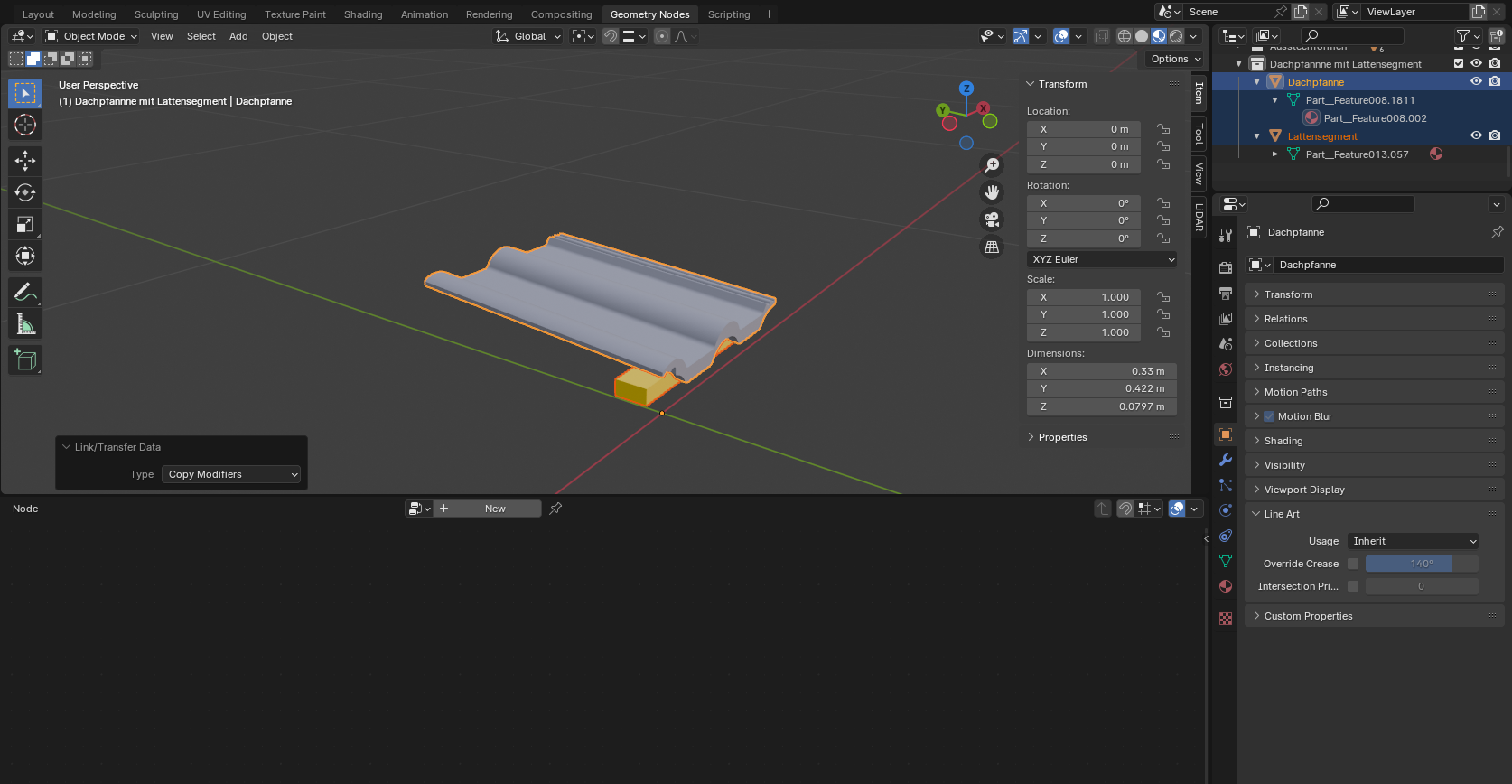Open the Select menu in viewport header
The height and width of the screenshot is (784, 1512).
pyautogui.click(x=201, y=36)
